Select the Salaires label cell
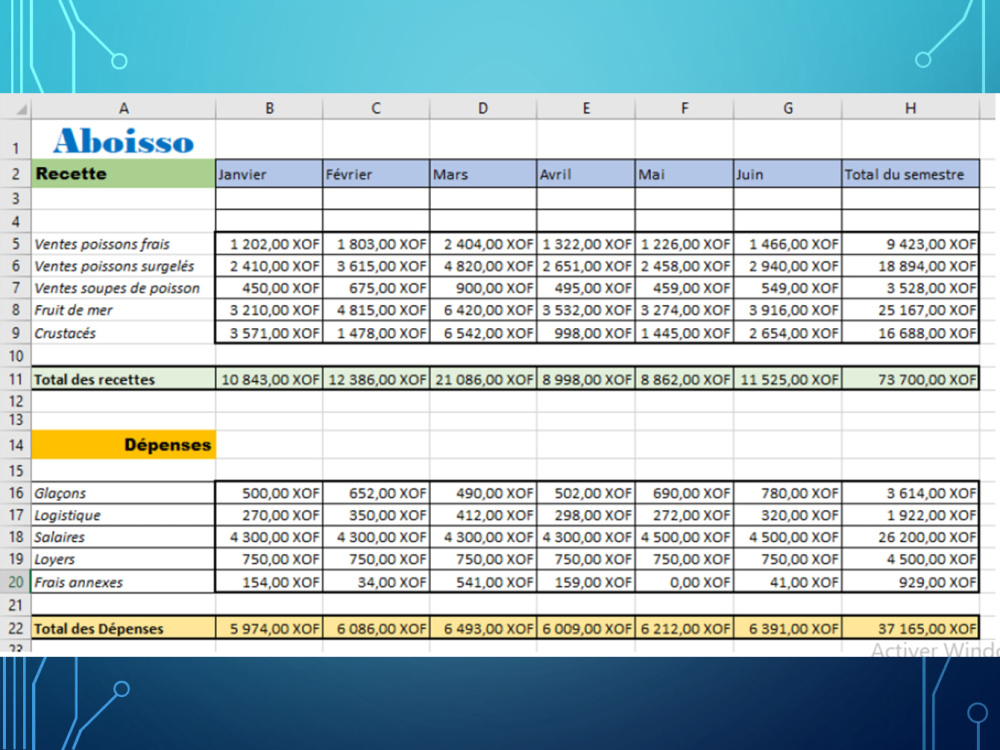The width and height of the screenshot is (1000, 750). click(x=124, y=537)
